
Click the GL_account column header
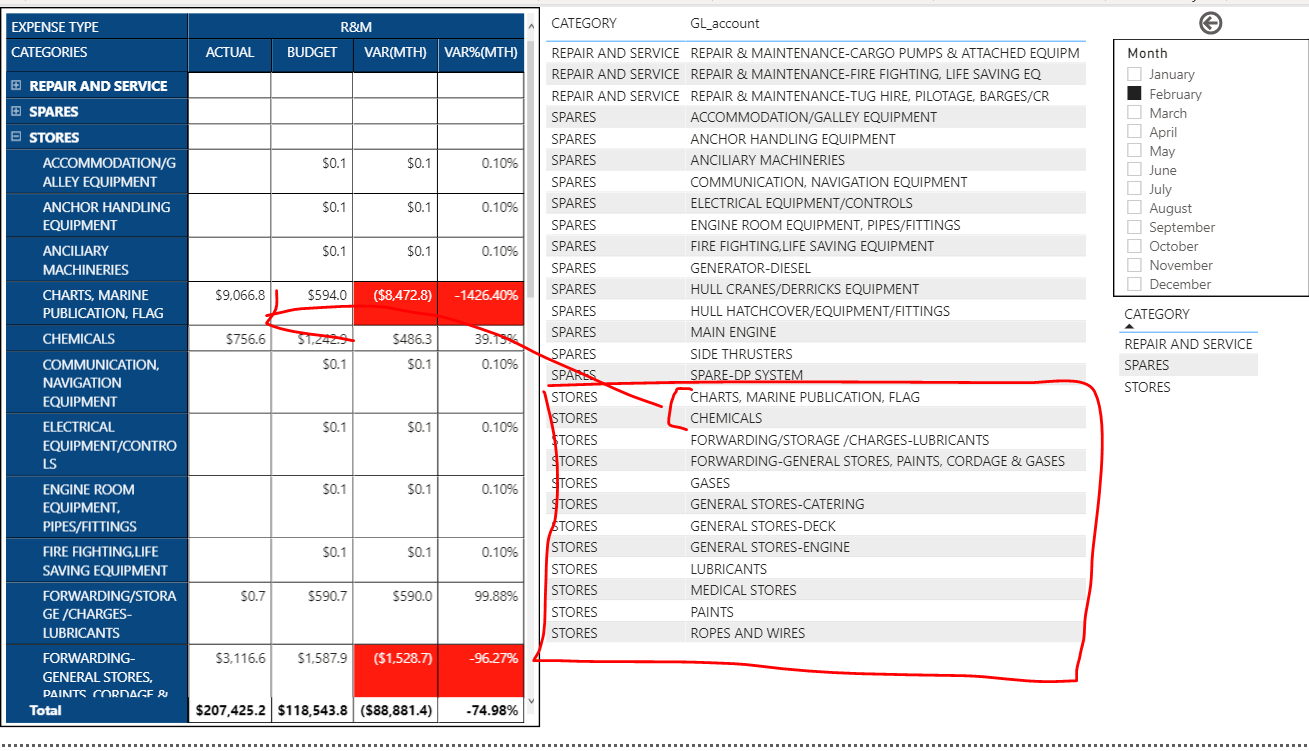pyautogui.click(x=725, y=23)
